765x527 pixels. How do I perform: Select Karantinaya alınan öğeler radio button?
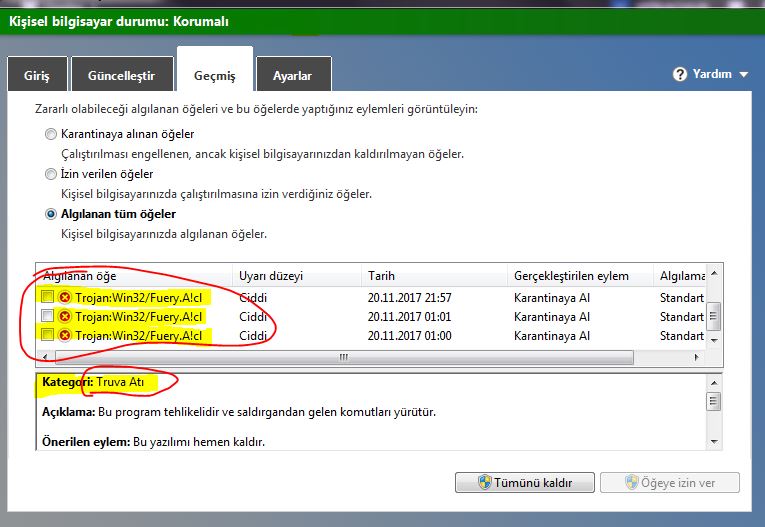tap(51, 134)
